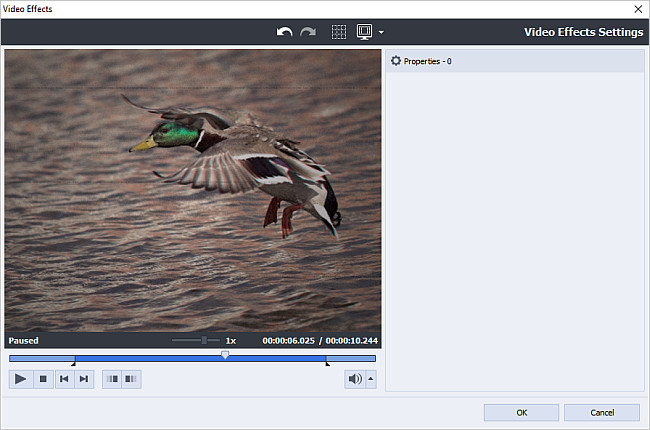Viewport: 650px width, 430px height.
Task: Go to next frame
Action: (x=84, y=379)
